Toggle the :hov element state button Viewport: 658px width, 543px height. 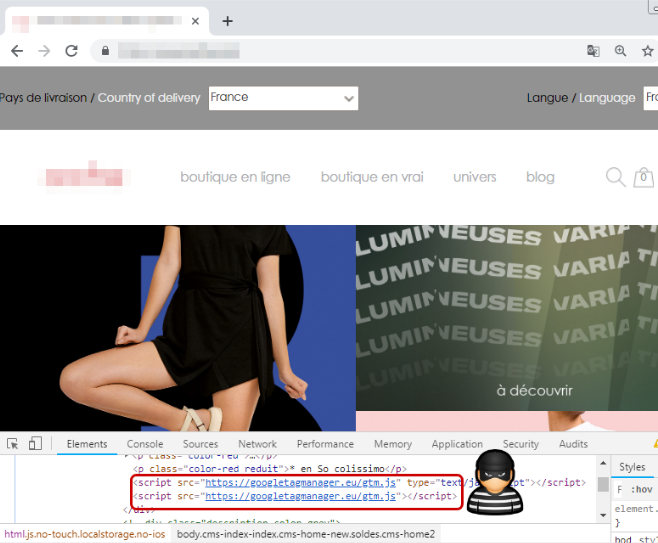[642, 489]
